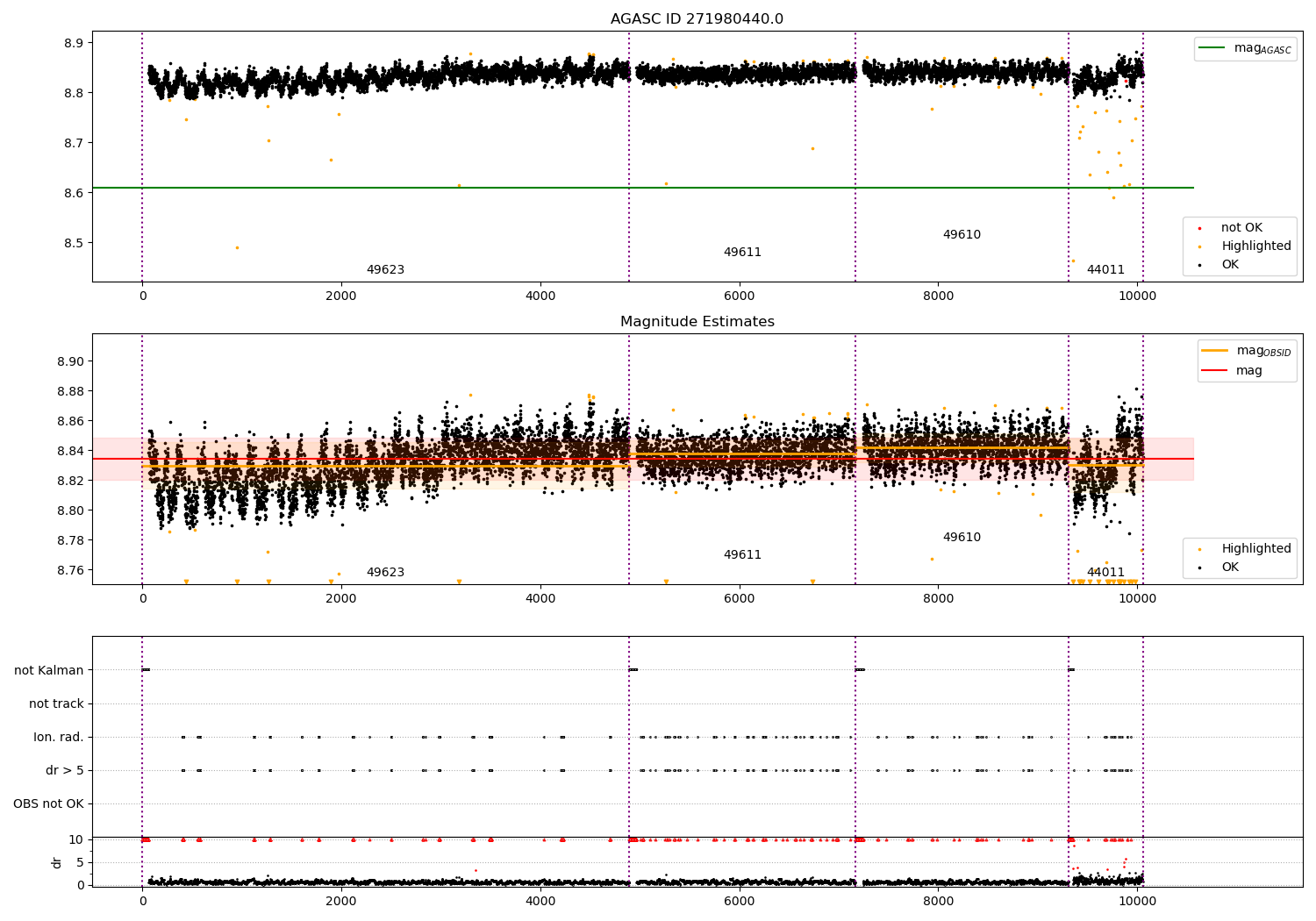Click obsid label 44011 in the middle plot
This screenshot has height=921, width=1316.
(x=1105, y=572)
